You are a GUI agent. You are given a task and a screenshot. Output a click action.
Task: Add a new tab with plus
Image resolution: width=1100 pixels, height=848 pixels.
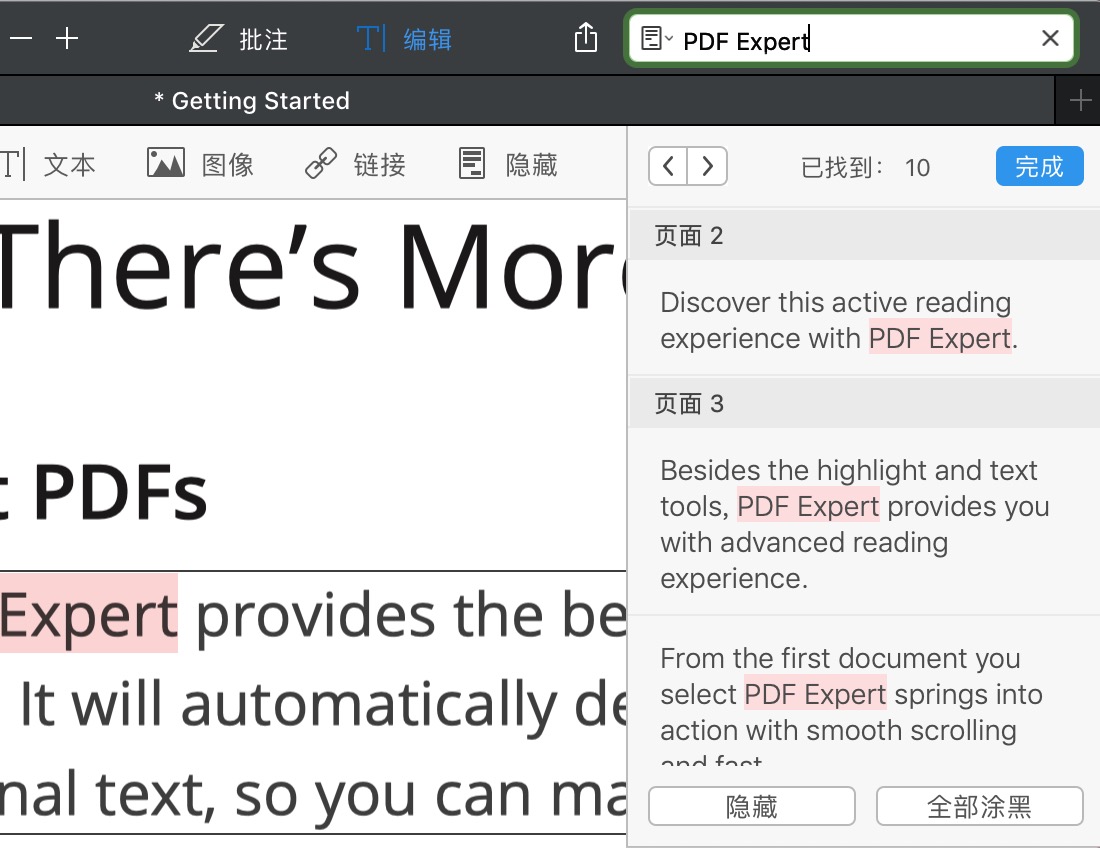click(1080, 100)
